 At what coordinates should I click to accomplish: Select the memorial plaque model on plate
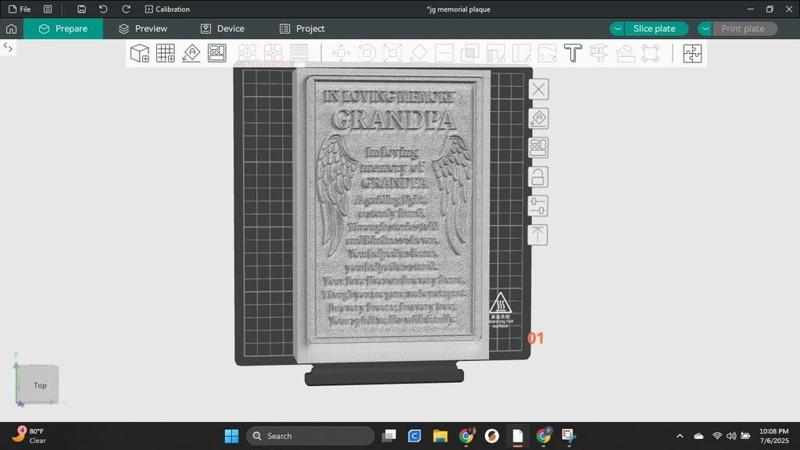[393, 214]
